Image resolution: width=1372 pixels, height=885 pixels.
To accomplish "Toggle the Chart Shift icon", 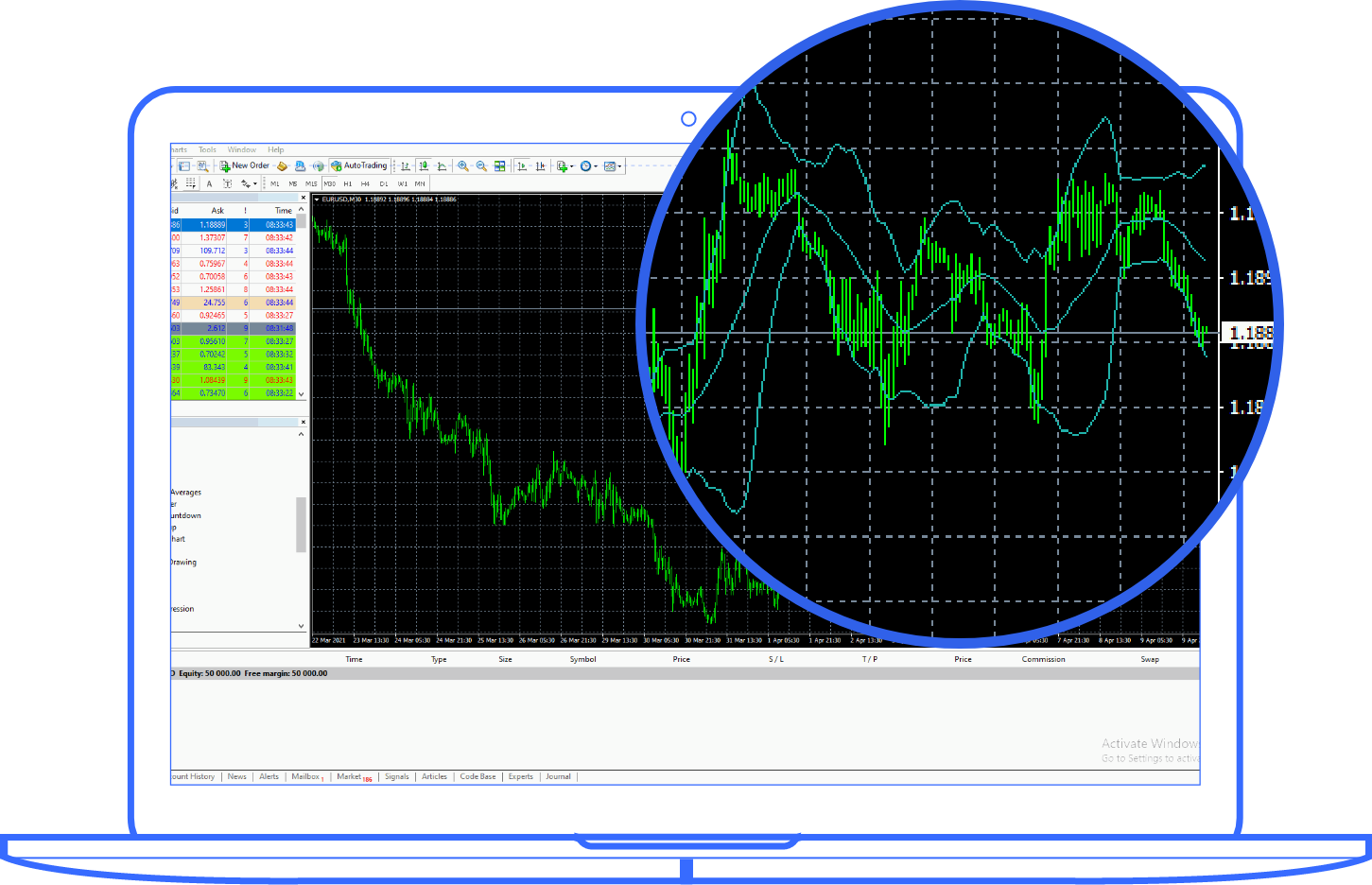I will click(540, 165).
